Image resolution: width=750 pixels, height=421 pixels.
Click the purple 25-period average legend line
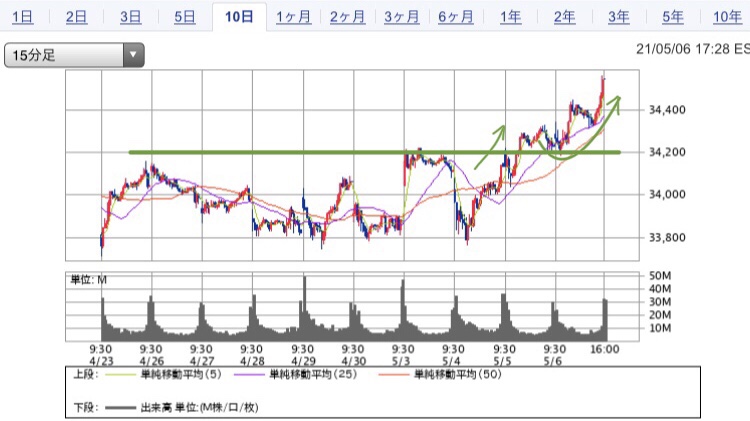(x=249, y=375)
